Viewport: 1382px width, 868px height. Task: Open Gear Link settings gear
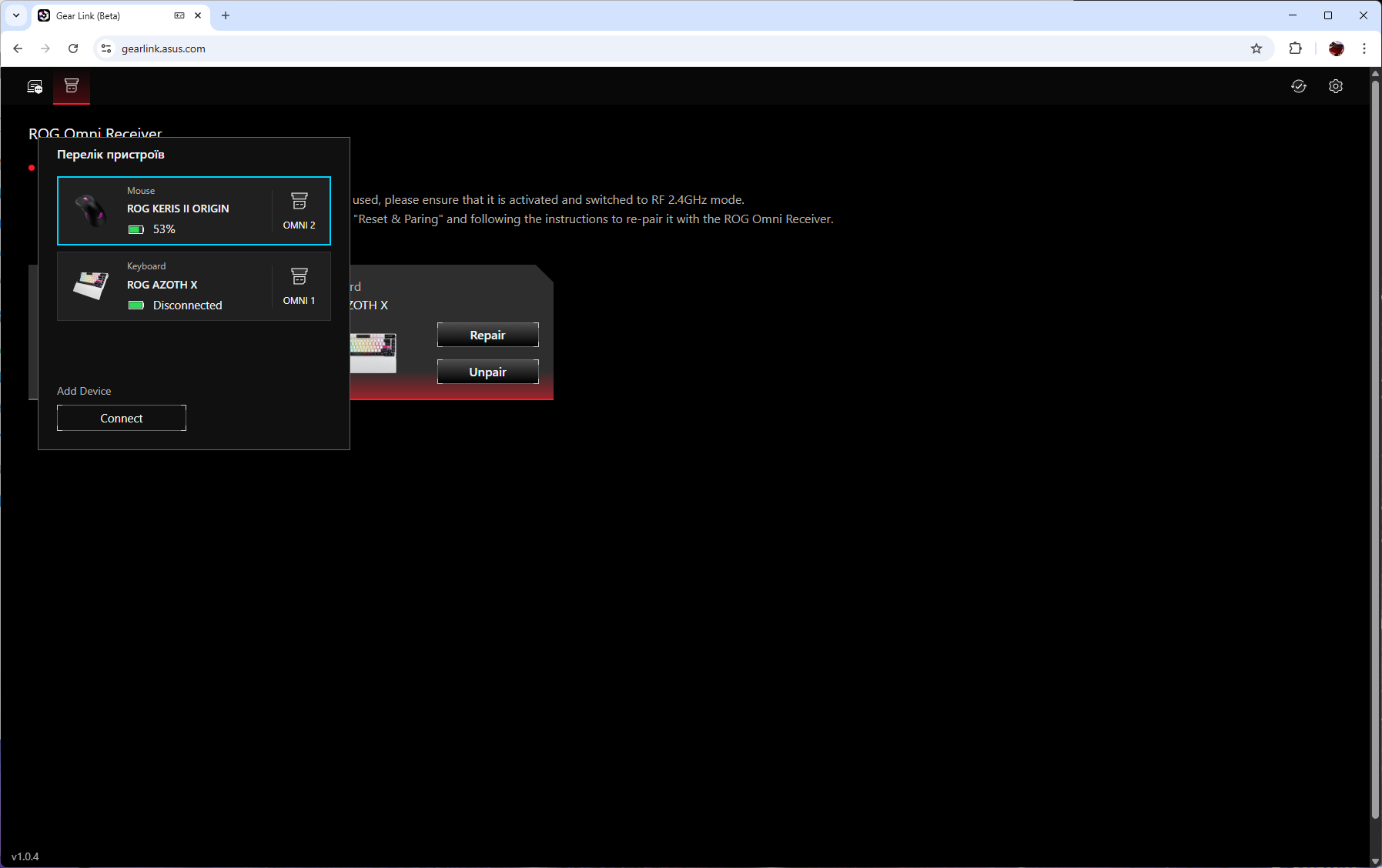(1336, 86)
